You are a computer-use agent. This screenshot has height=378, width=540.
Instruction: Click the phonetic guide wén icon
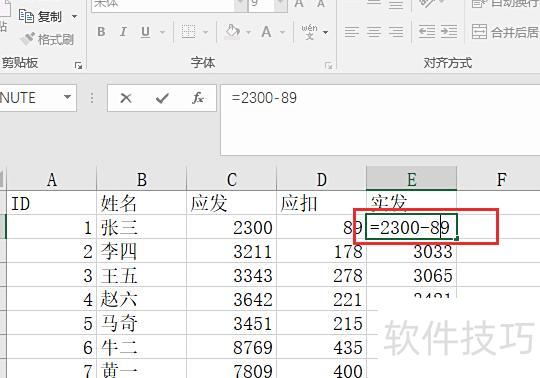pos(310,32)
